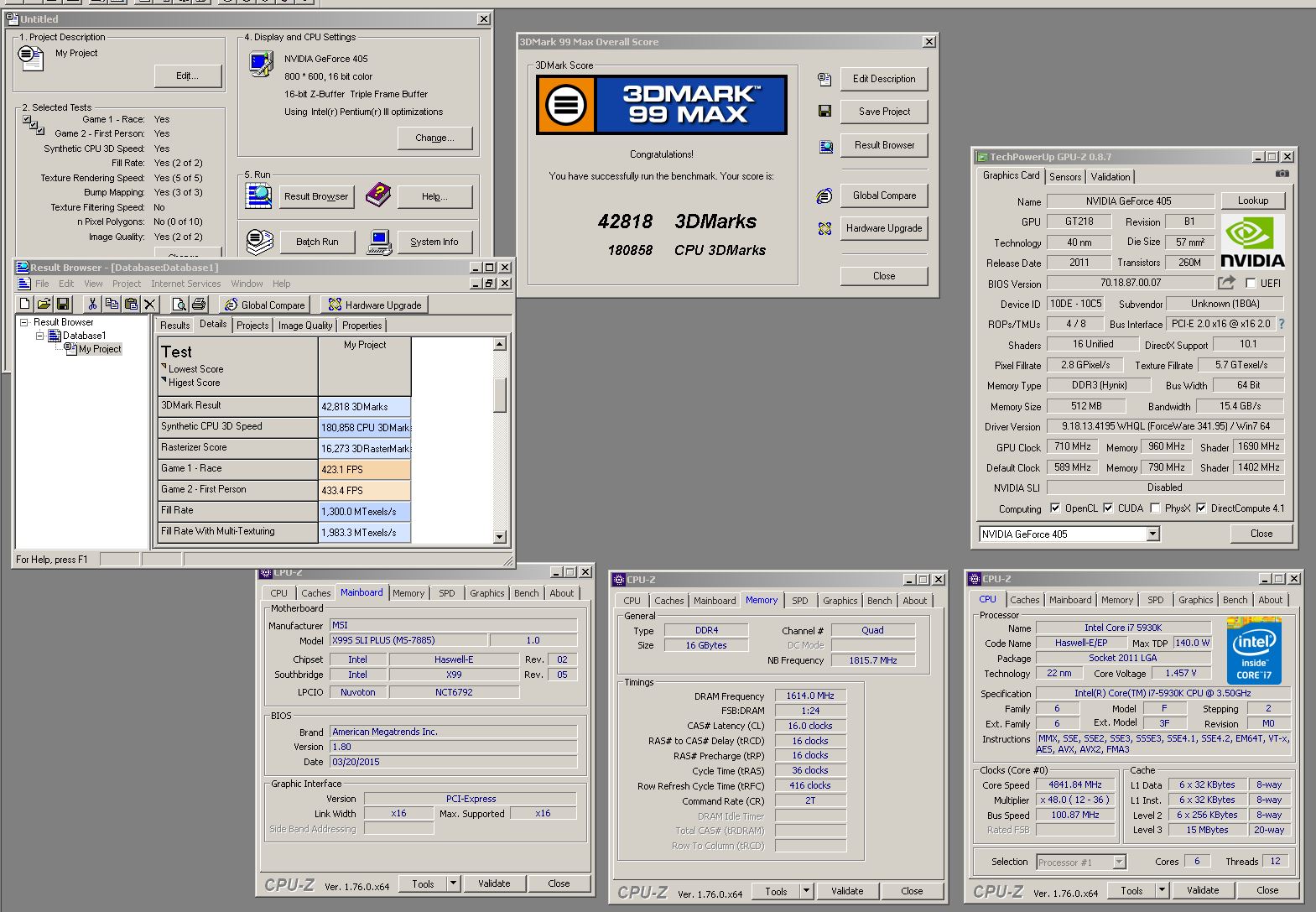The width and height of the screenshot is (1316, 912).
Task: Toggle the PhysX checkbox in GPU-Z
Action: coord(1155,508)
